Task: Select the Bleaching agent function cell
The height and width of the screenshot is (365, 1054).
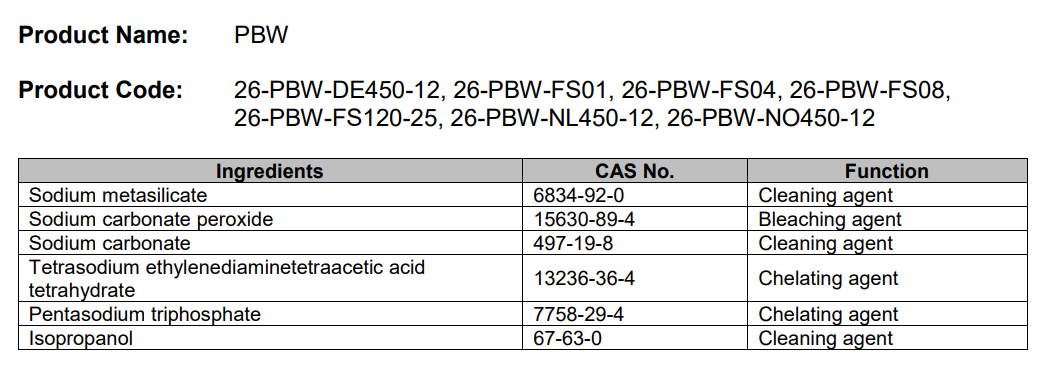Action: point(887,219)
